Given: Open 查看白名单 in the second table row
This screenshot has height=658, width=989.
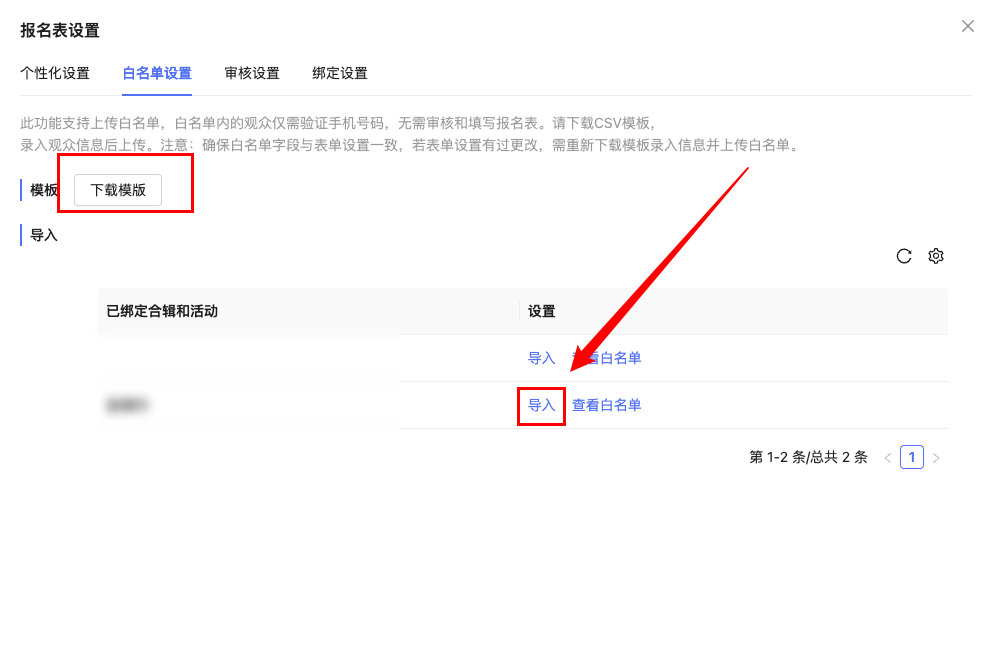Looking at the screenshot, I should click(607, 405).
